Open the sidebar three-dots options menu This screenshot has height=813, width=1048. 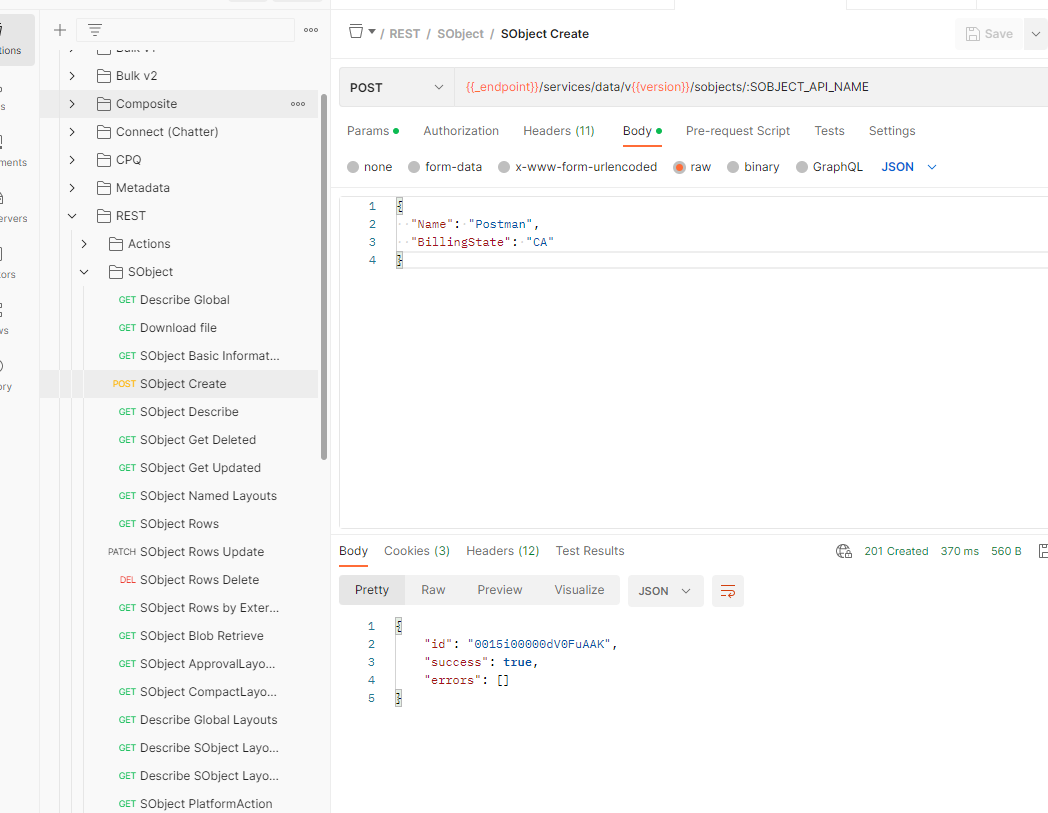click(x=311, y=30)
